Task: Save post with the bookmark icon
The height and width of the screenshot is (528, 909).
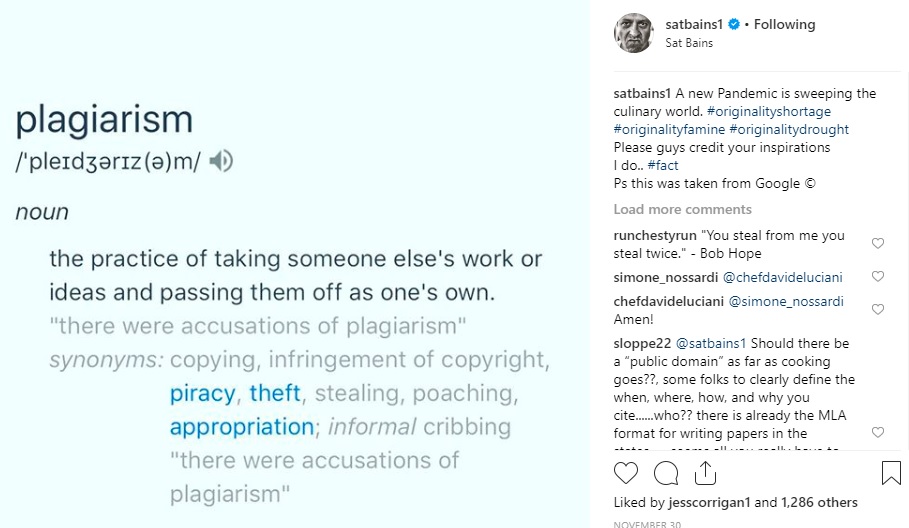Action: pyautogui.click(x=891, y=472)
